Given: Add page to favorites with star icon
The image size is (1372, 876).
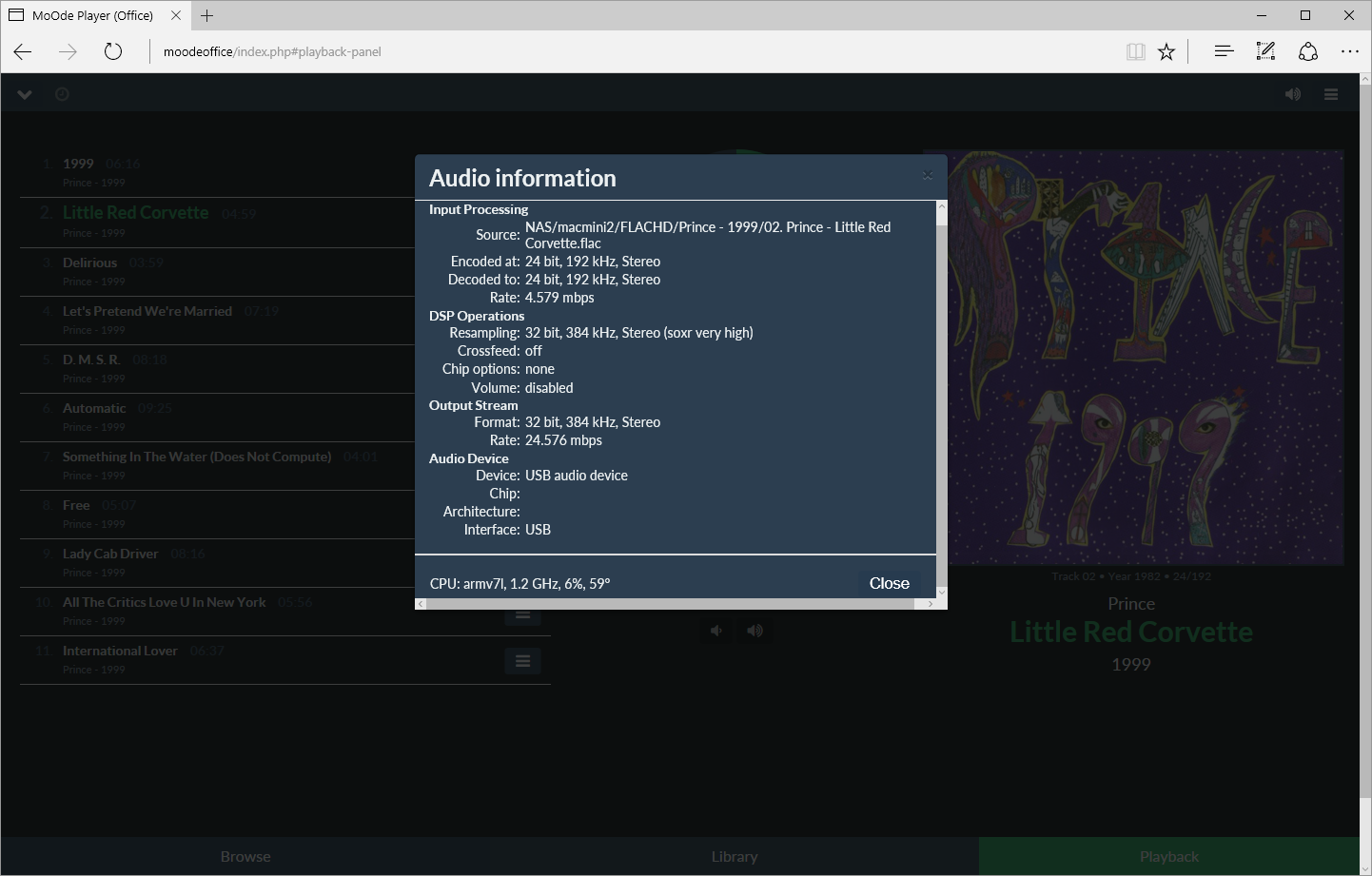Looking at the screenshot, I should [1166, 51].
